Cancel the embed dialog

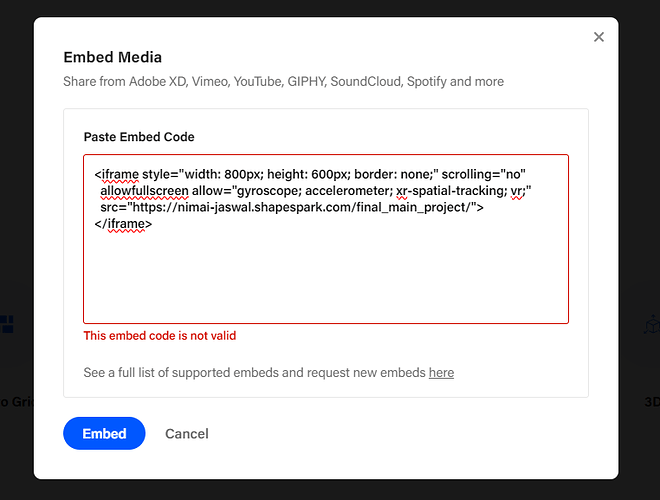pos(186,434)
